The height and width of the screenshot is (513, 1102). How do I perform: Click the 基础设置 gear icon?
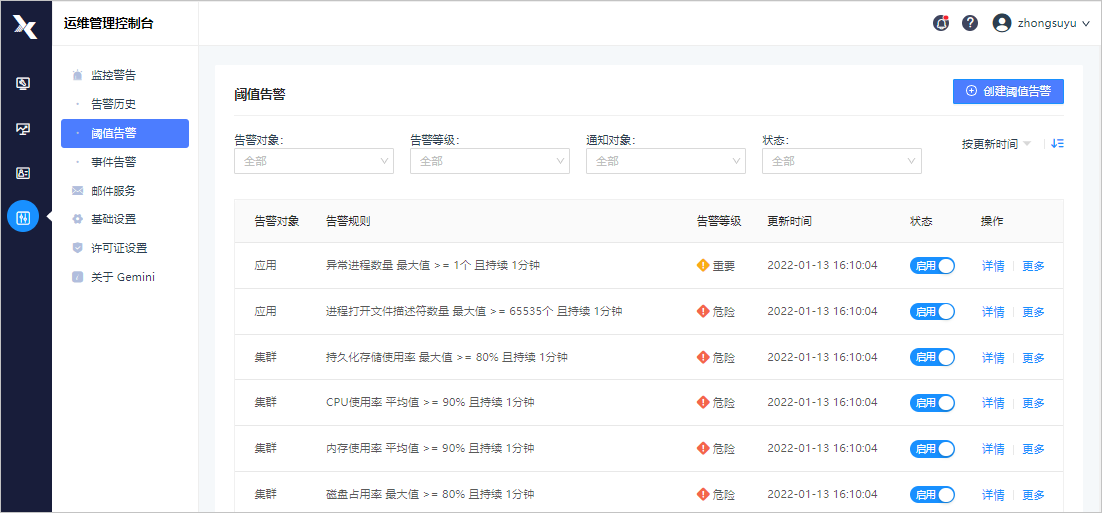(77, 219)
